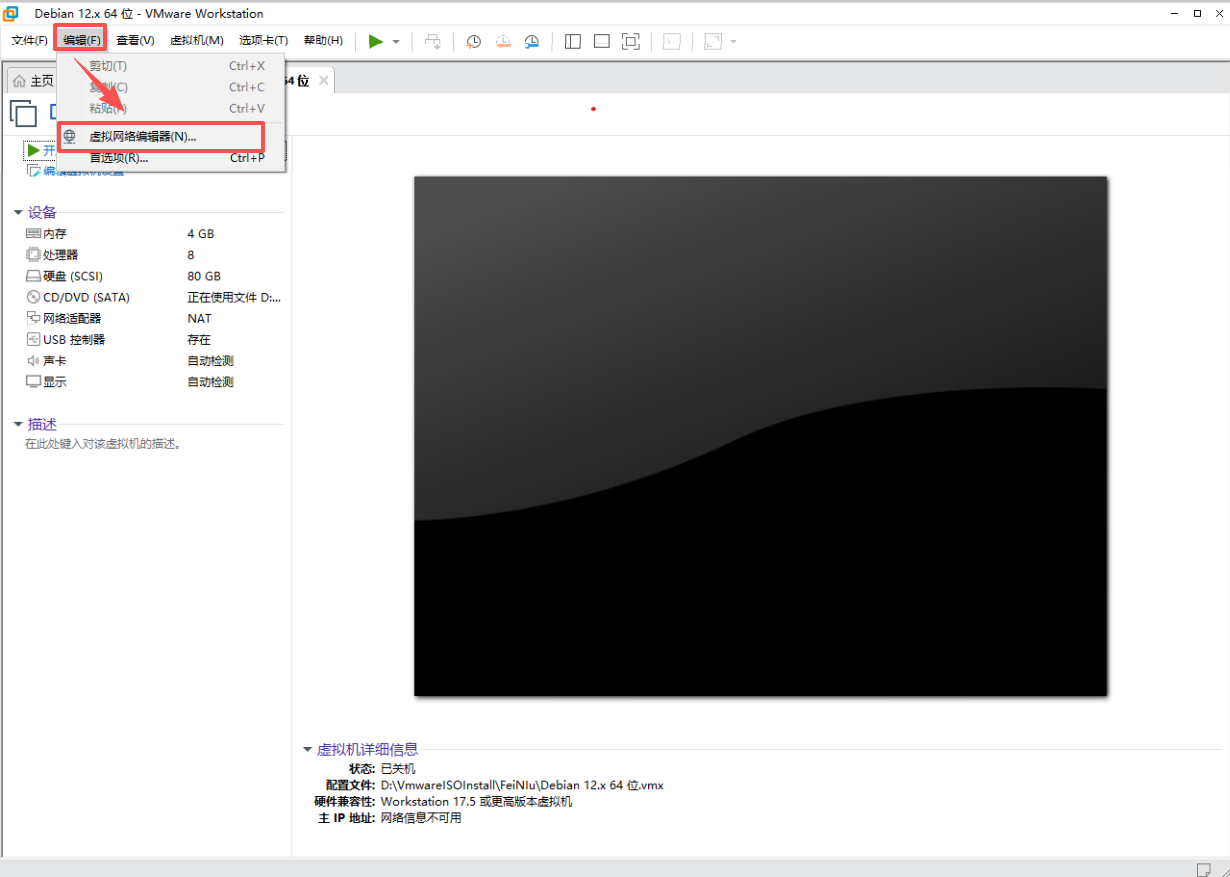Click the console view toolbar icon
Screen dimensions: 1230x877
tap(673, 41)
